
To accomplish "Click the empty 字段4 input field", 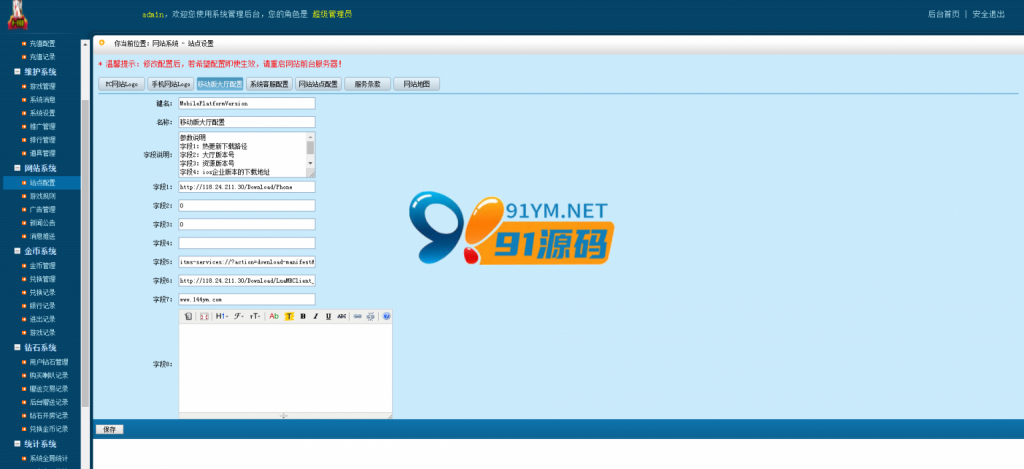I will coord(247,243).
